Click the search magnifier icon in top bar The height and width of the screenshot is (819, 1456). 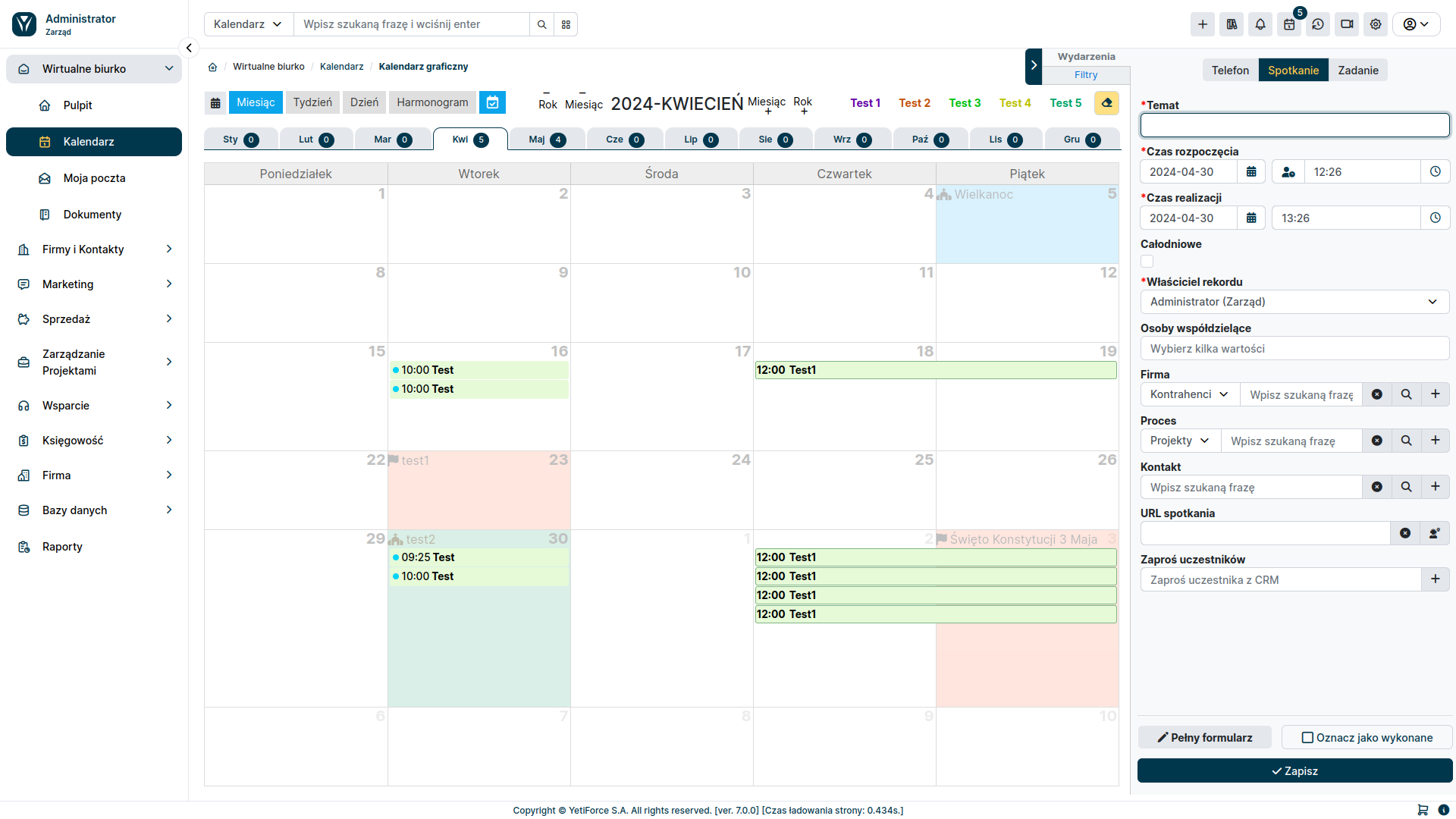[x=541, y=24]
